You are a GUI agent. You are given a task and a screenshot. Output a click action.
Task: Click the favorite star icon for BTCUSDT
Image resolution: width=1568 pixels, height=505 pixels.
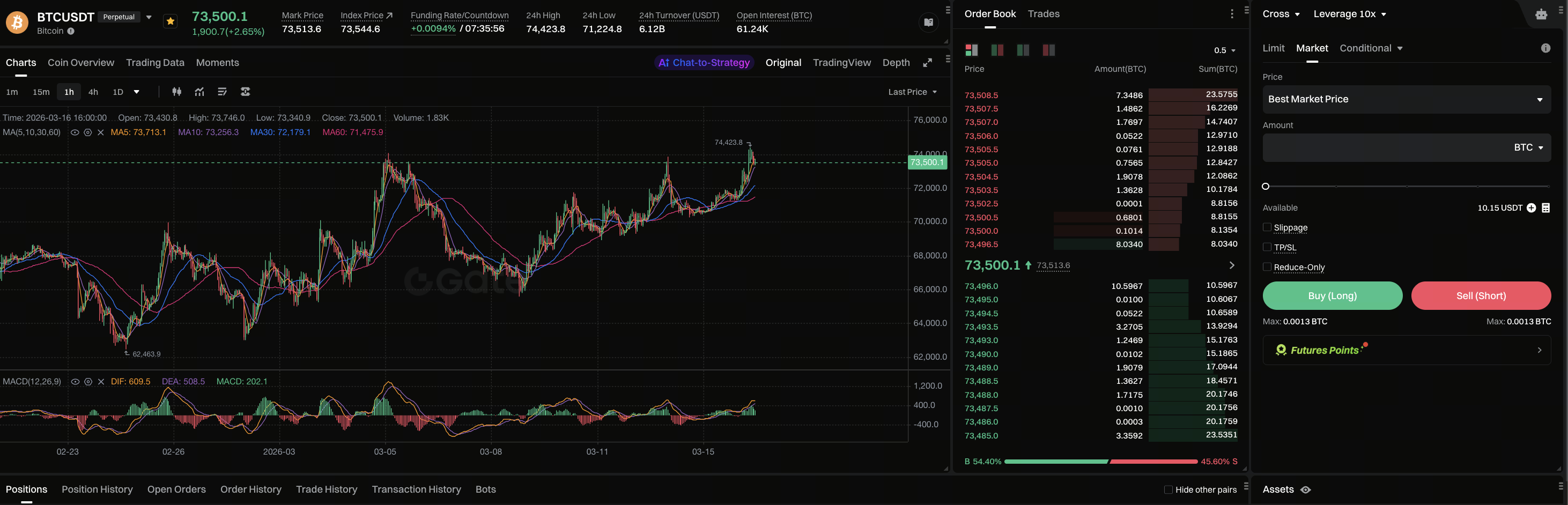(x=171, y=21)
